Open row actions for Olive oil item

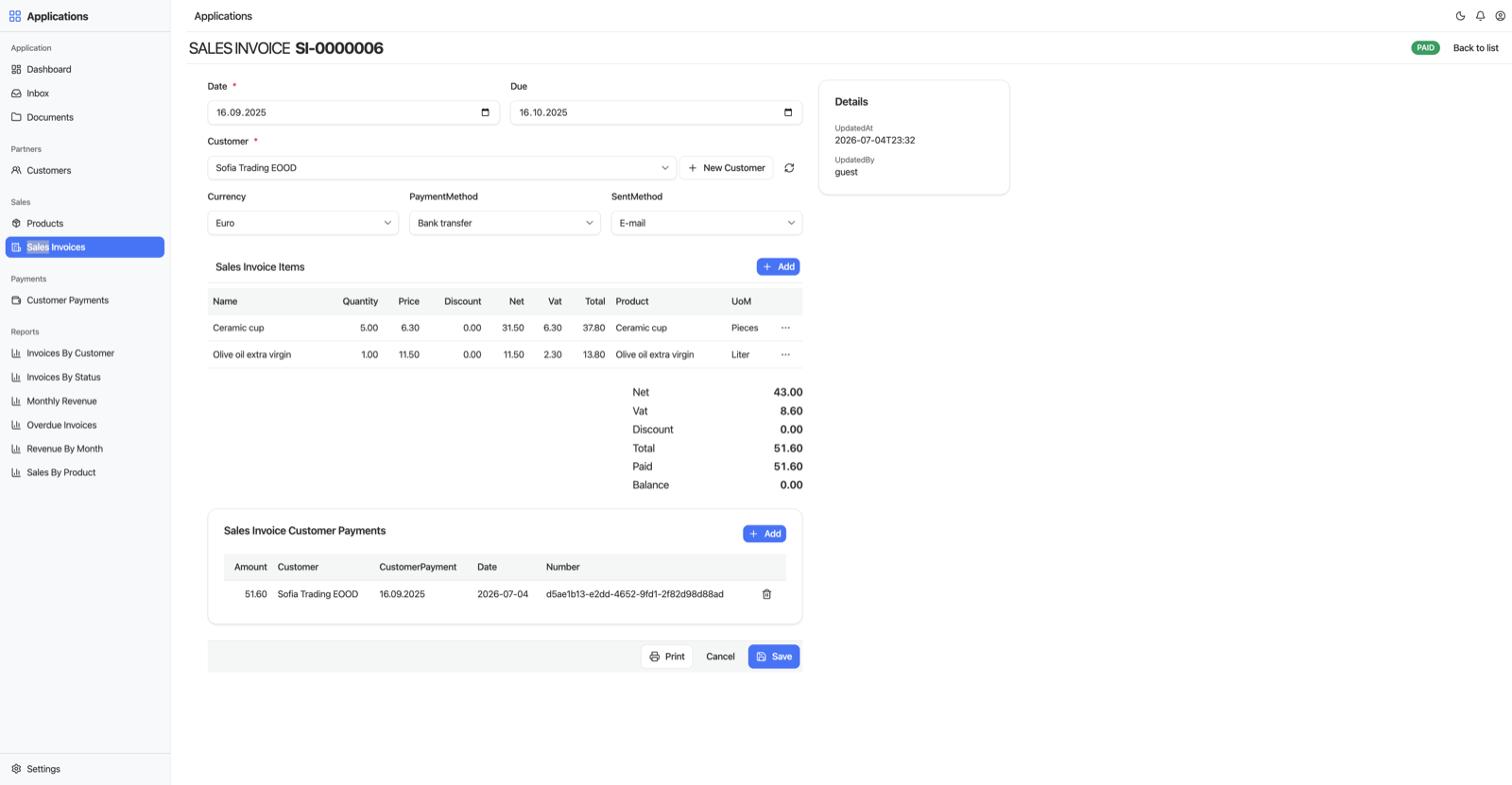pos(785,354)
